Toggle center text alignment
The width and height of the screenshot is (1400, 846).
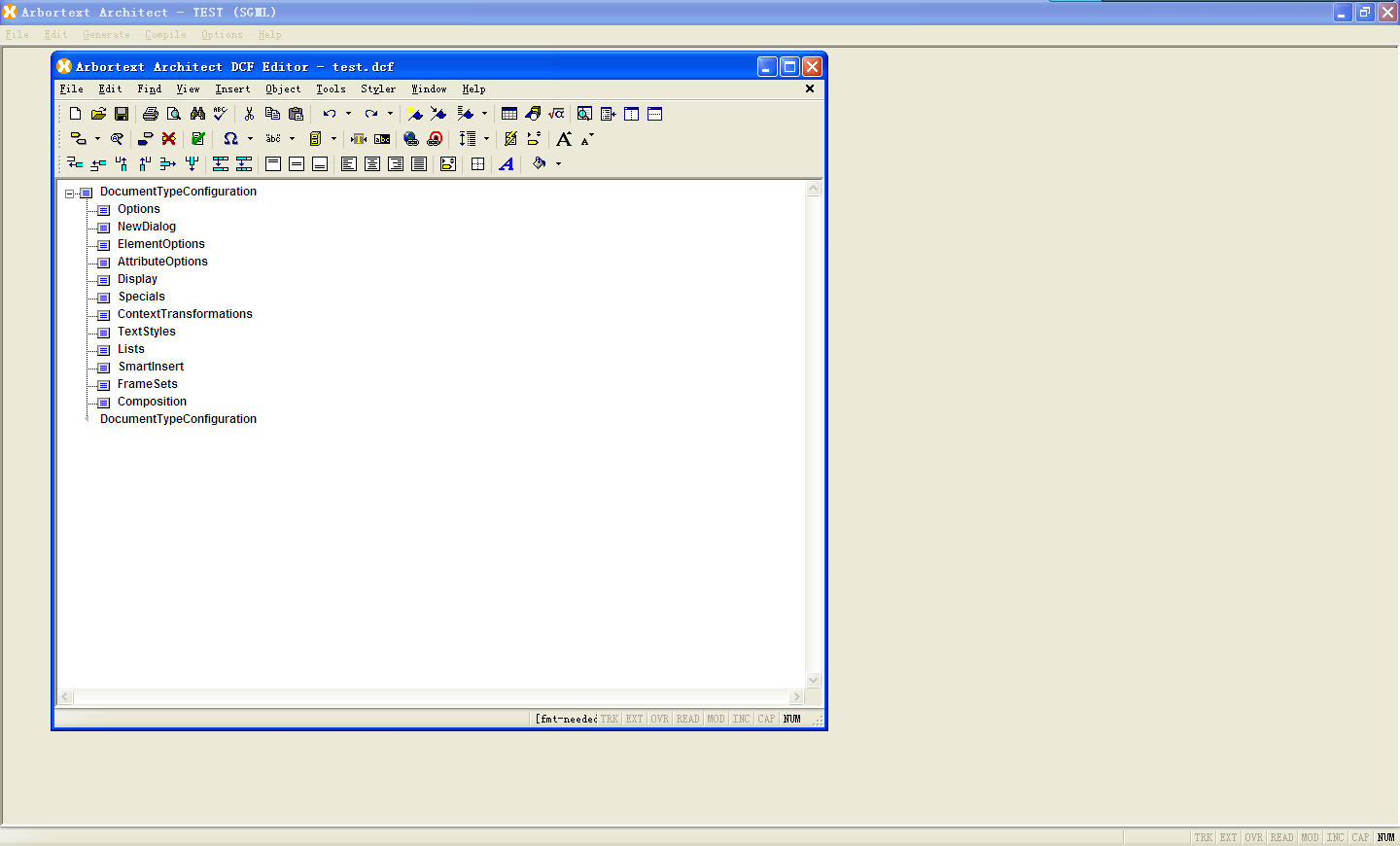[372, 164]
